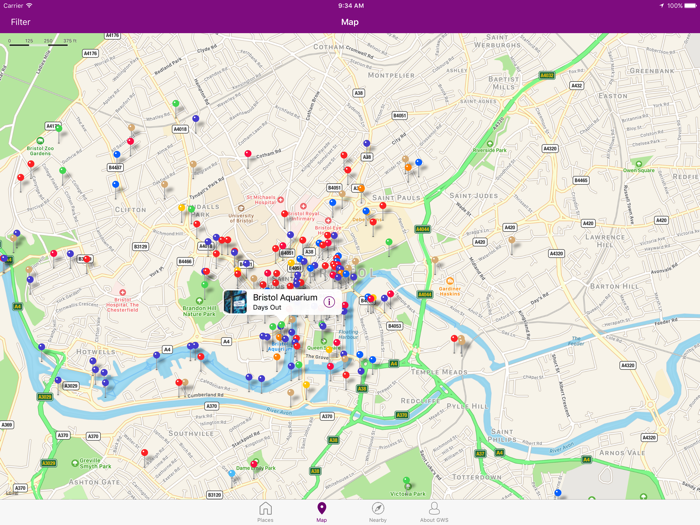Tap the info icon in Bristol Aquarium callout
Screen dimensions: 700x525
[329, 302]
